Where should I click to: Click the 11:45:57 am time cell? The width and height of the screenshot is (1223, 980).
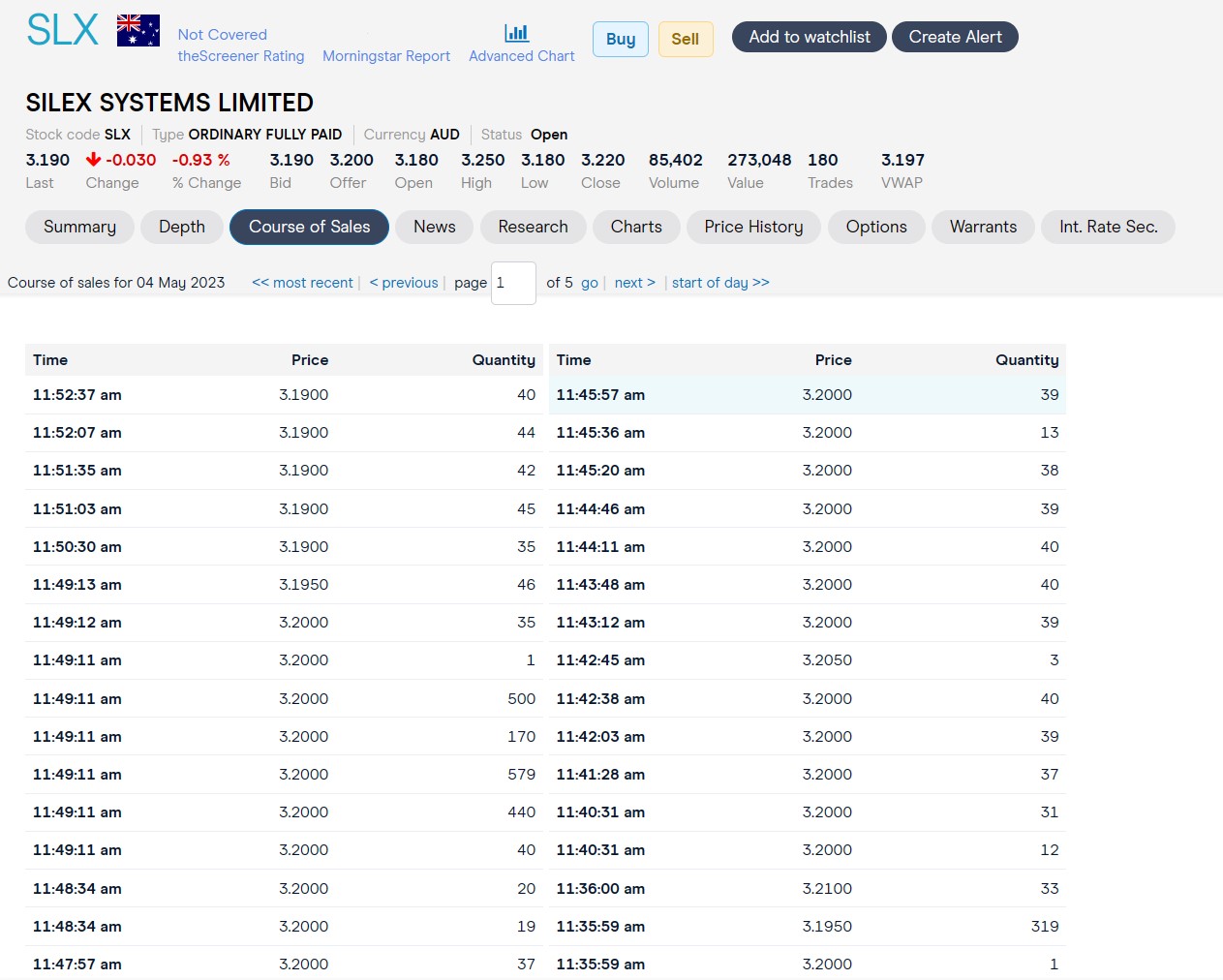600,395
